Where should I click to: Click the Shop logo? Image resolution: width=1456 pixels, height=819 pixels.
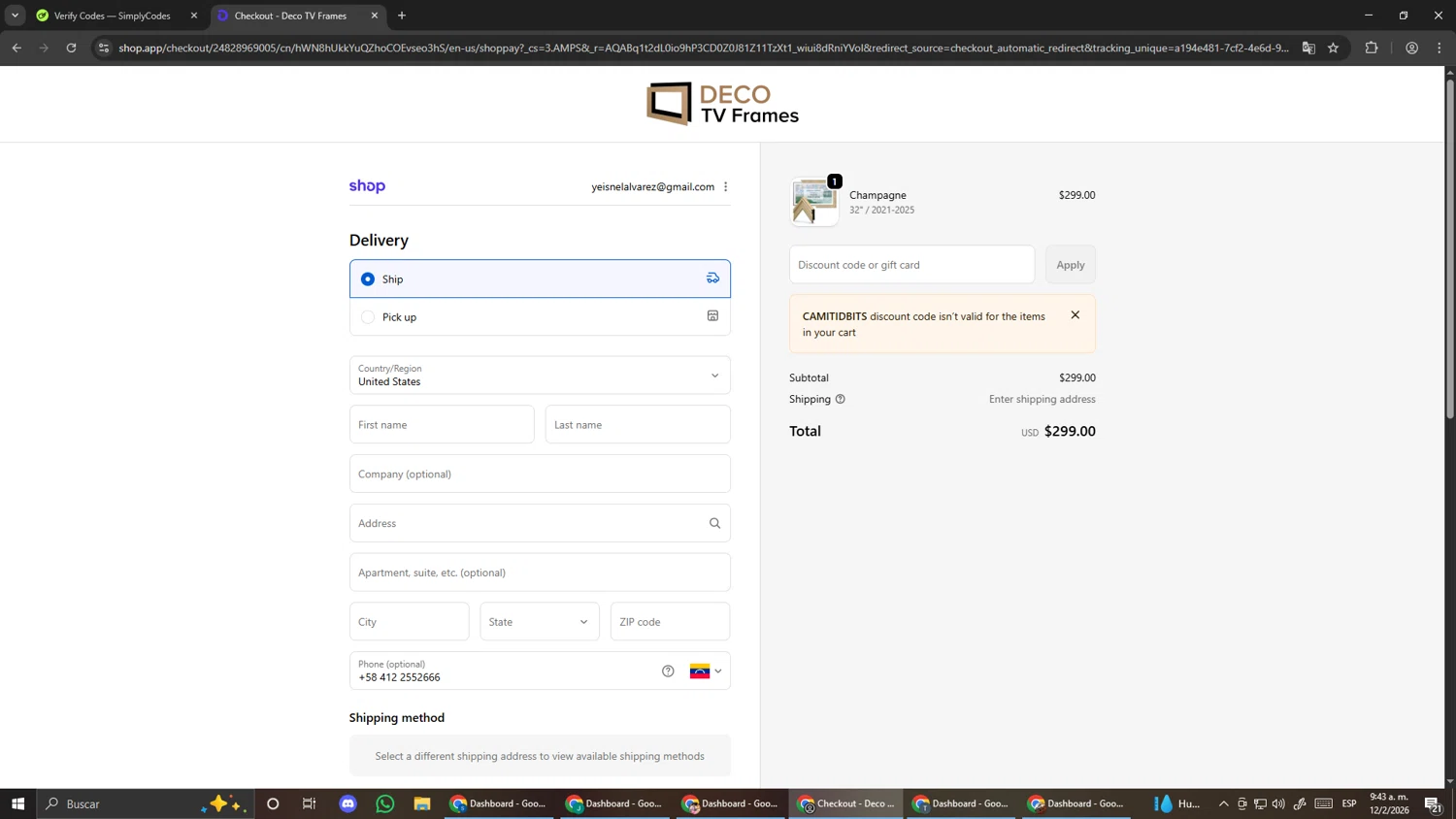pos(367,186)
